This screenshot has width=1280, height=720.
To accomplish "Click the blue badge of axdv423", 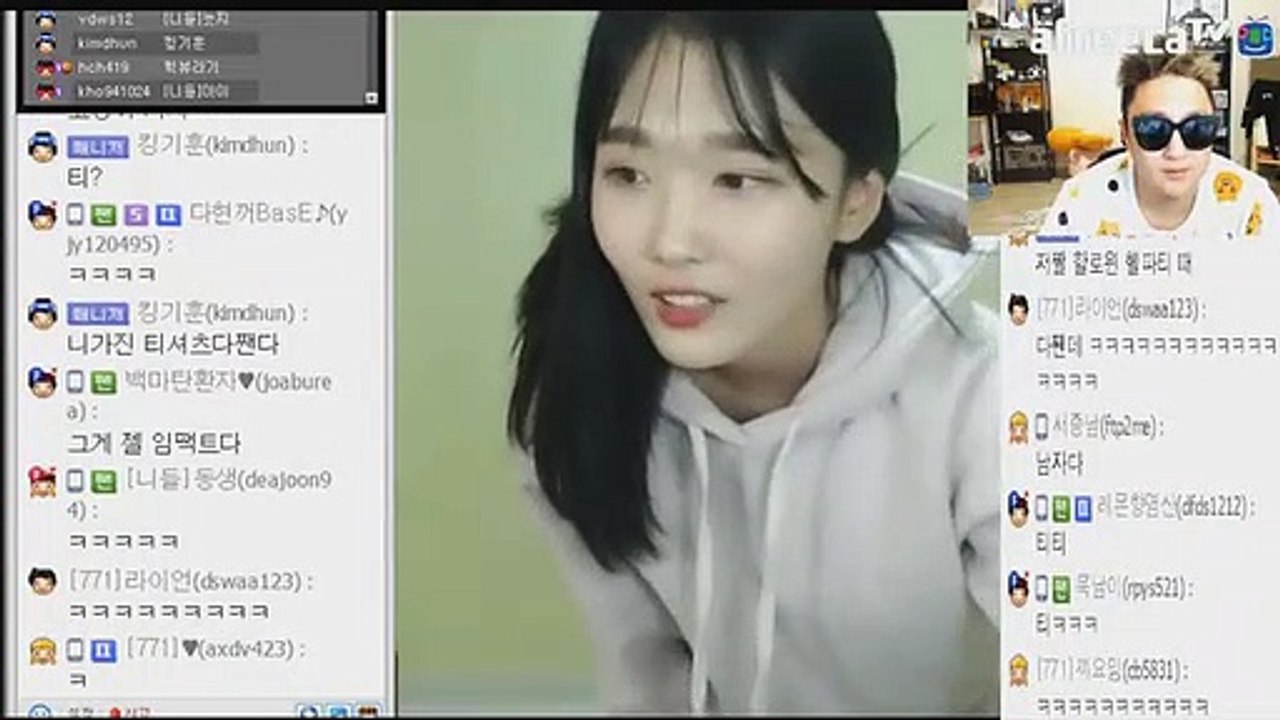I will [x=104, y=650].
